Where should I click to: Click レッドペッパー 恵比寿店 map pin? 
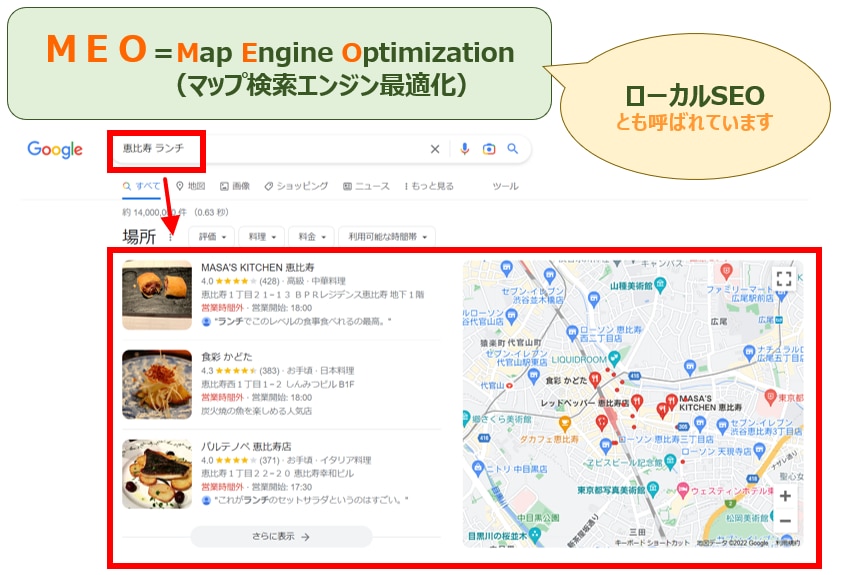pos(636,403)
